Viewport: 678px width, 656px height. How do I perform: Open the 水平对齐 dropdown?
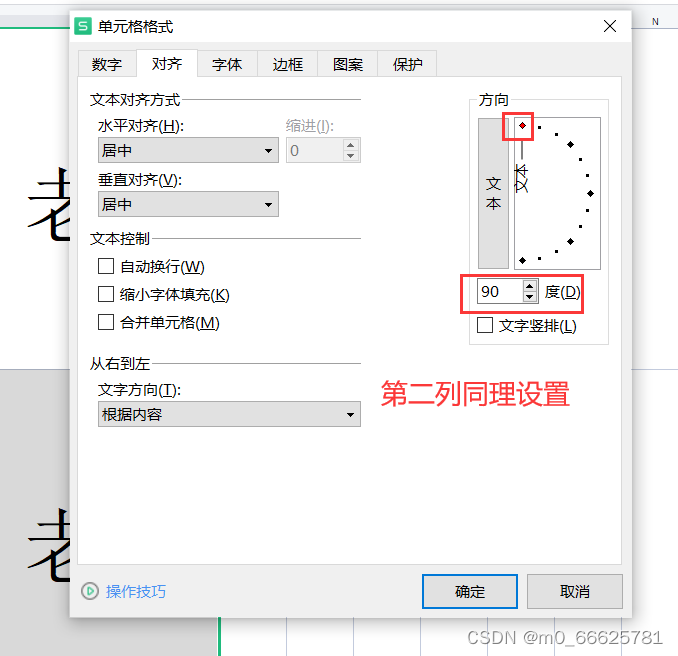pyautogui.click(x=188, y=150)
